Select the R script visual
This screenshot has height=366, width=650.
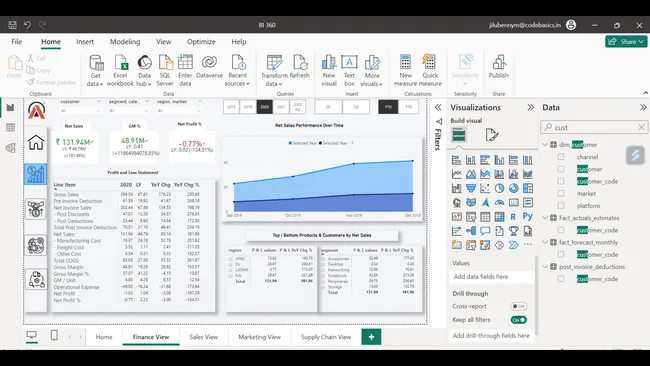click(513, 216)
